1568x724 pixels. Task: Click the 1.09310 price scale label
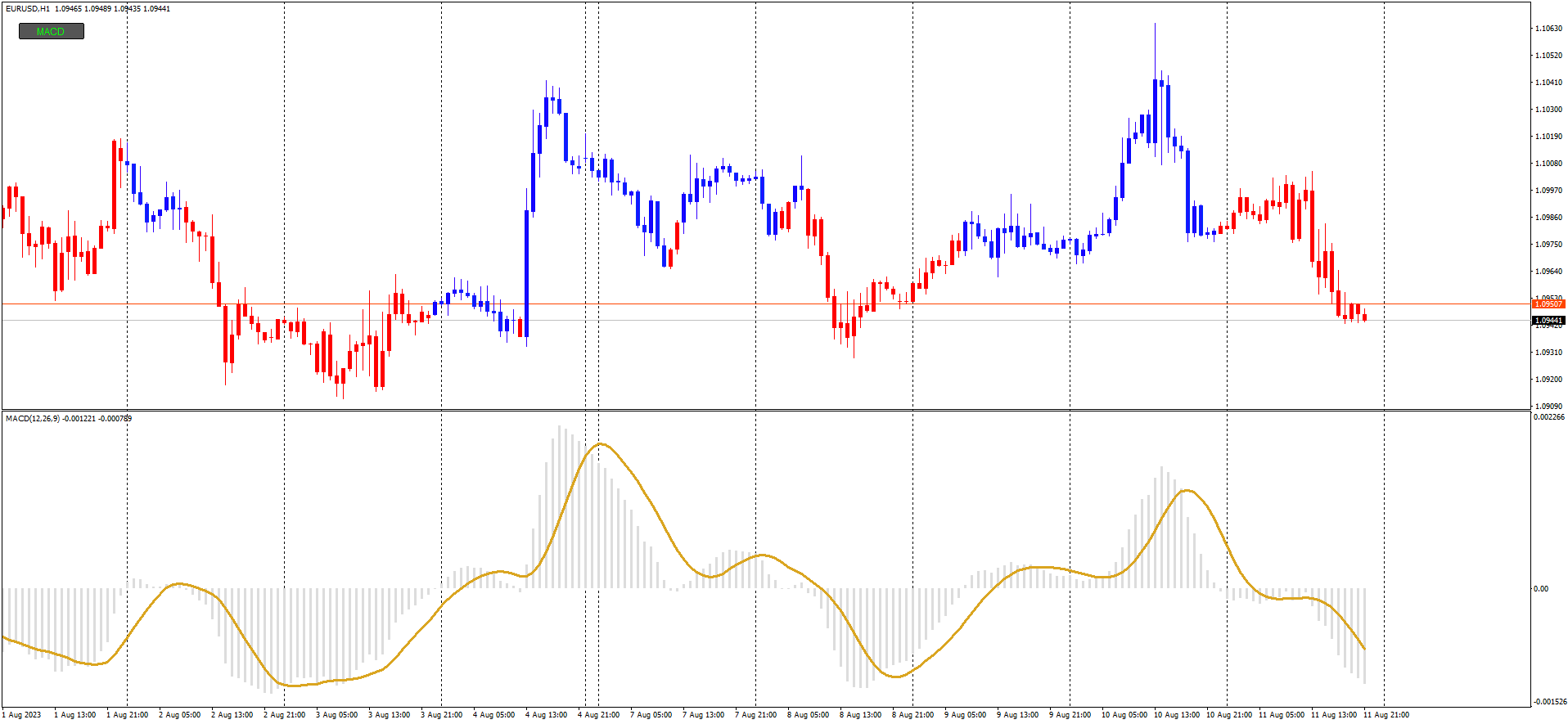pyautogui.click(x=1548, y=353)
